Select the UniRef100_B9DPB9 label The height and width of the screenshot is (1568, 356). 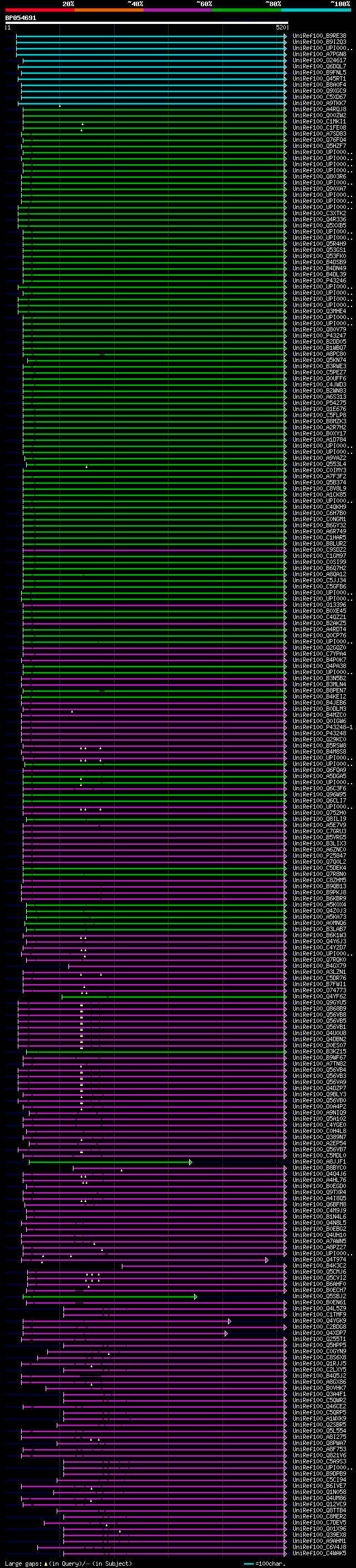click(x=319, y=1473)
